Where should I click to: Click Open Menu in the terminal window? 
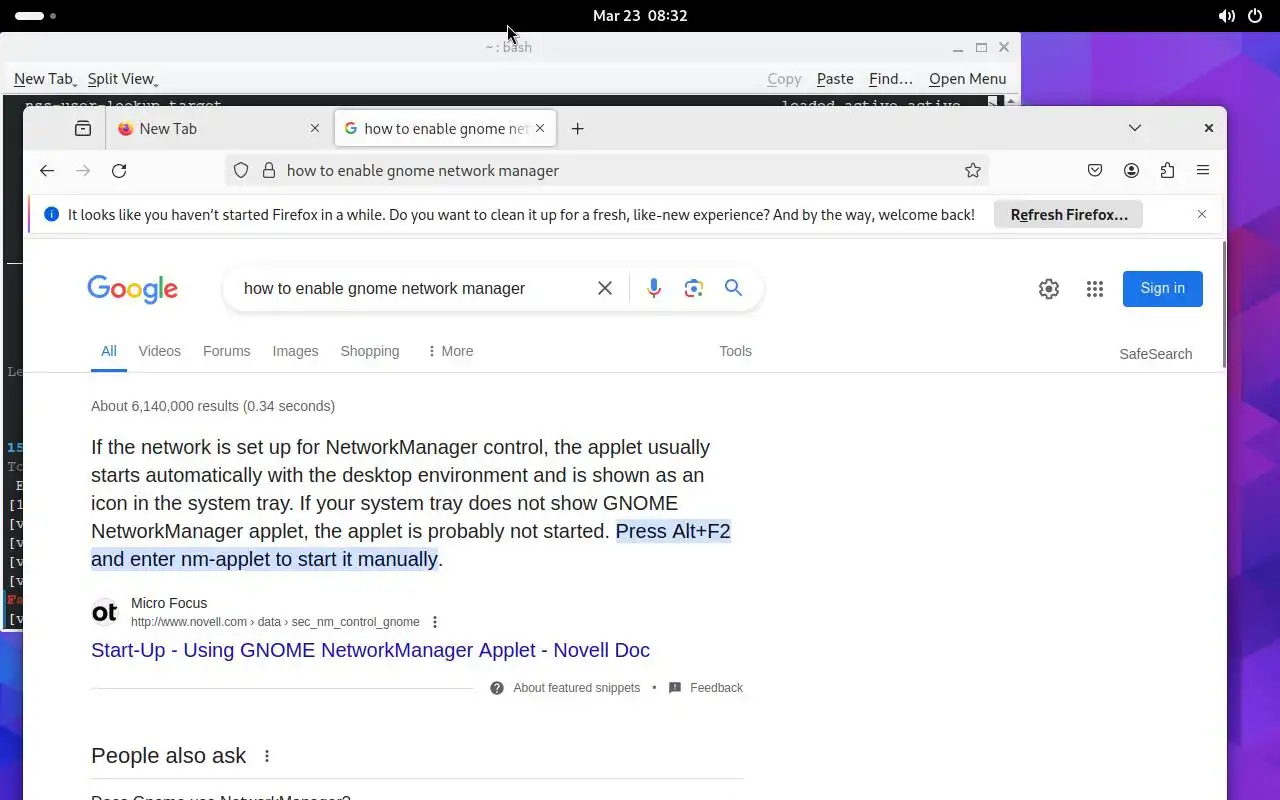[967, 79]
